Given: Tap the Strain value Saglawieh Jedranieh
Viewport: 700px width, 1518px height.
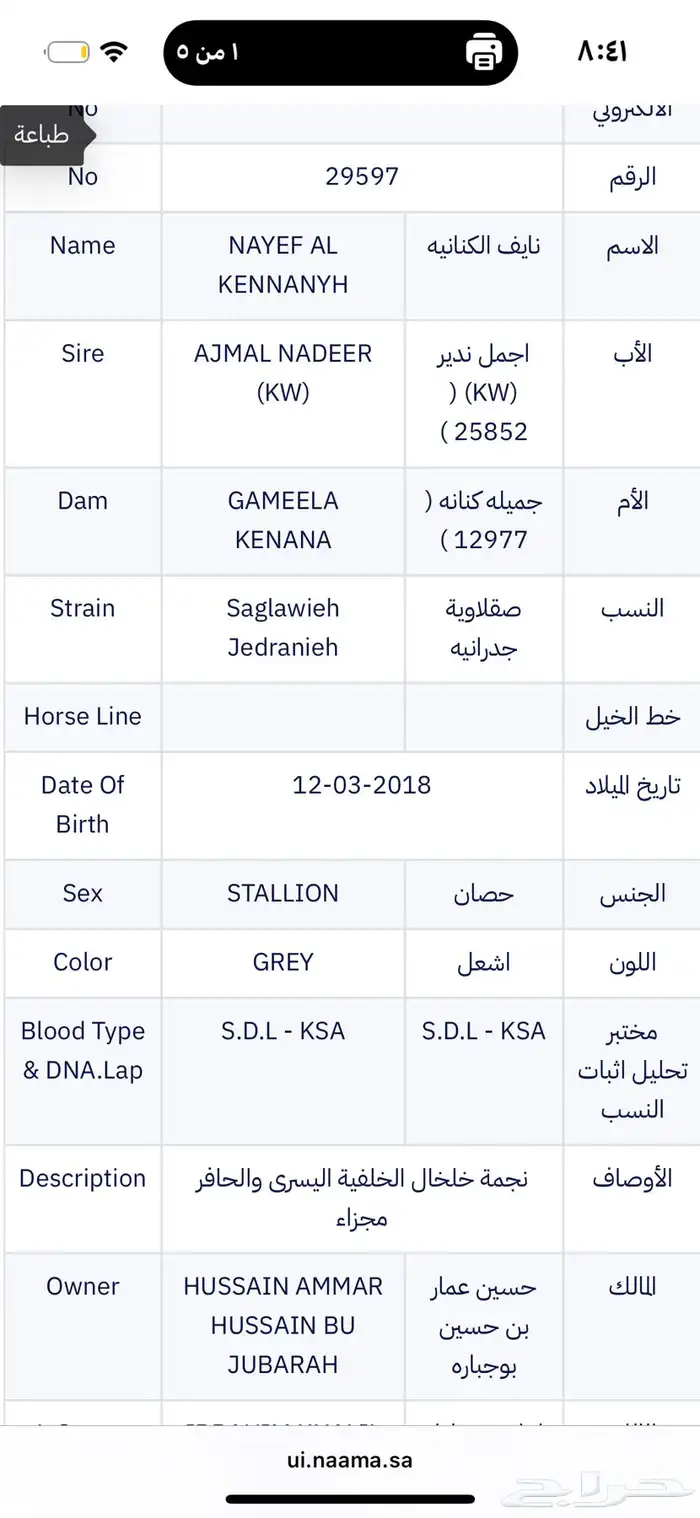Looking at the screenshot, I should [x=282, y=627].
